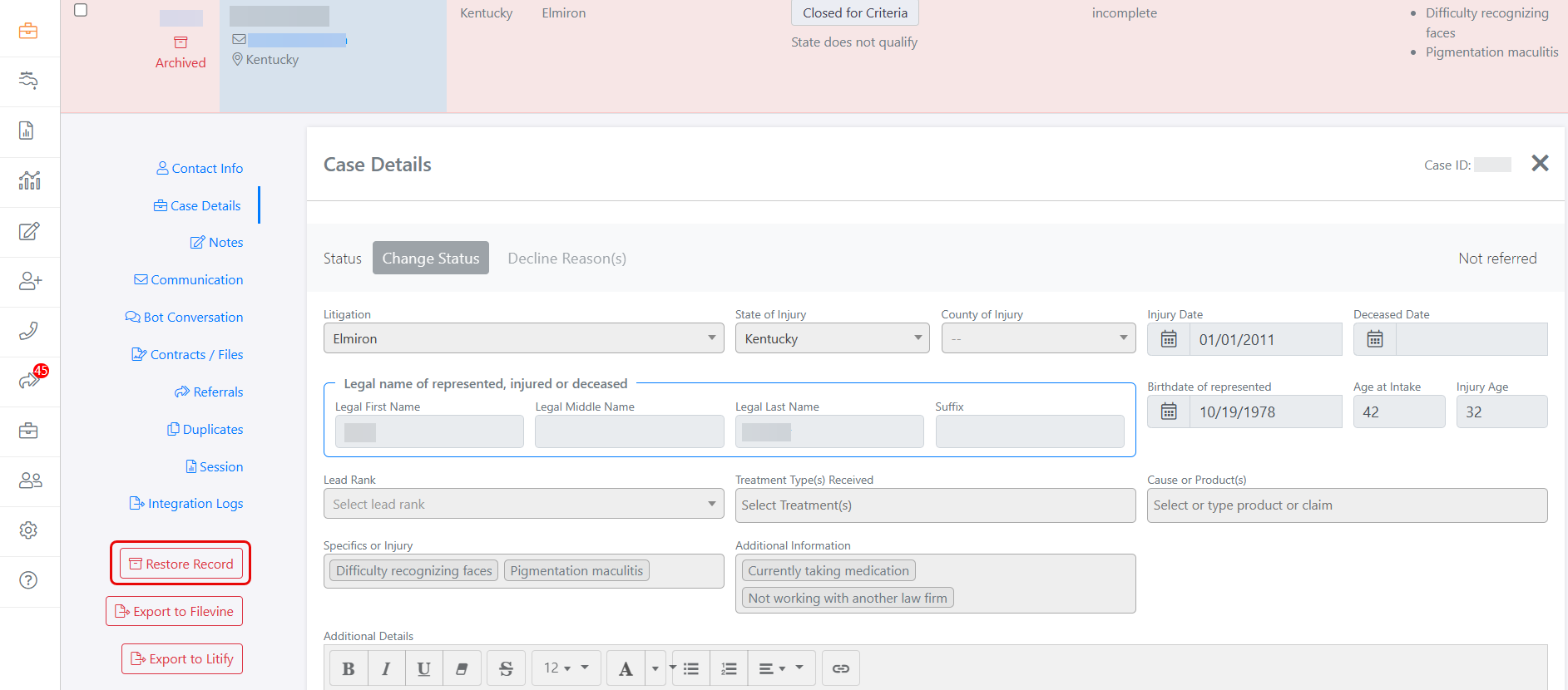1568x690 pixels.
Task: Open the font size 12 dropdown
Action: coord(566,668)
